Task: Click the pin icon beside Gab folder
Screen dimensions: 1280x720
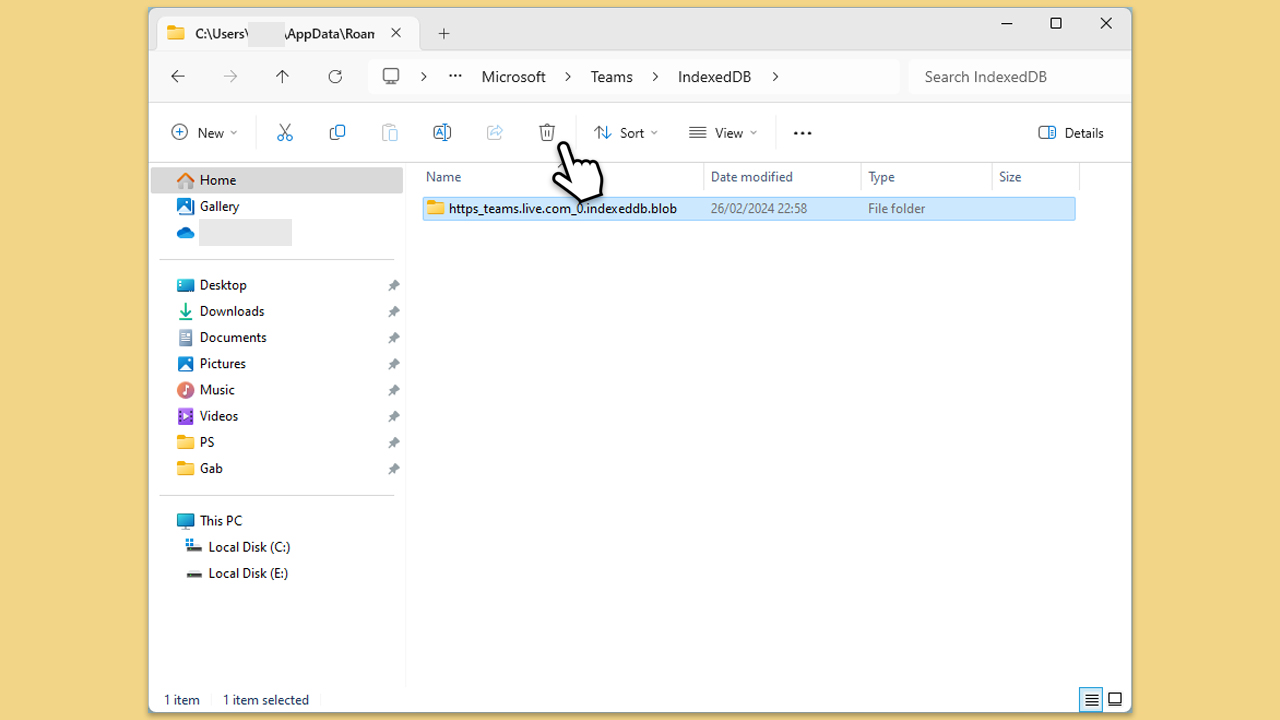Action: click(x=394, y=469)
